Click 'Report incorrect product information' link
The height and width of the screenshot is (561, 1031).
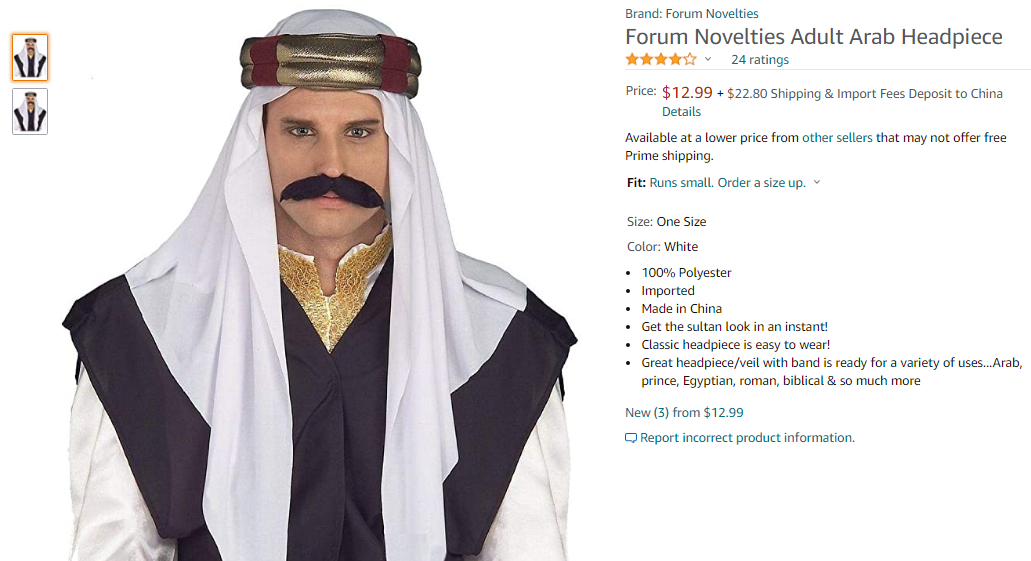(747, 438)
